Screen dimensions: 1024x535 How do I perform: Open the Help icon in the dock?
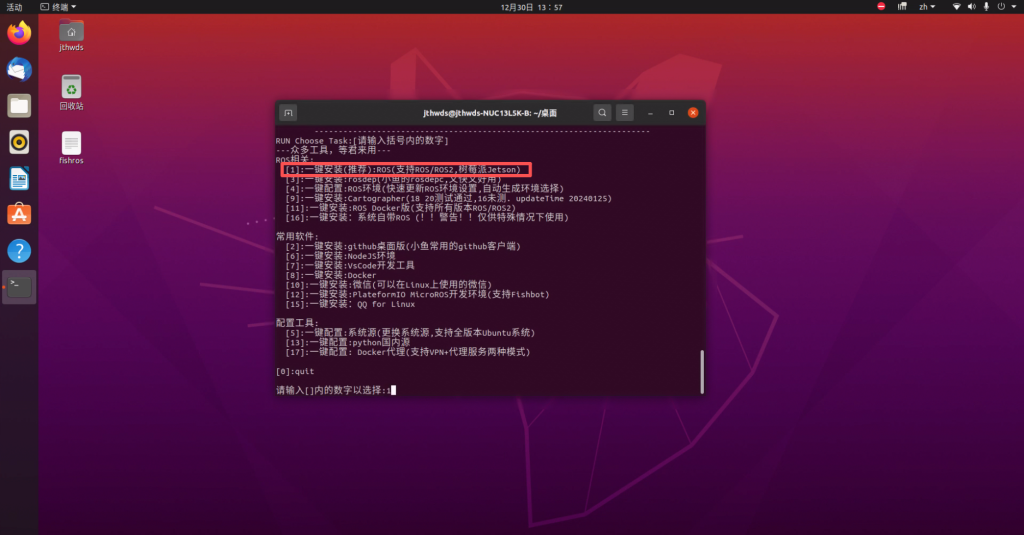point(19,250)
